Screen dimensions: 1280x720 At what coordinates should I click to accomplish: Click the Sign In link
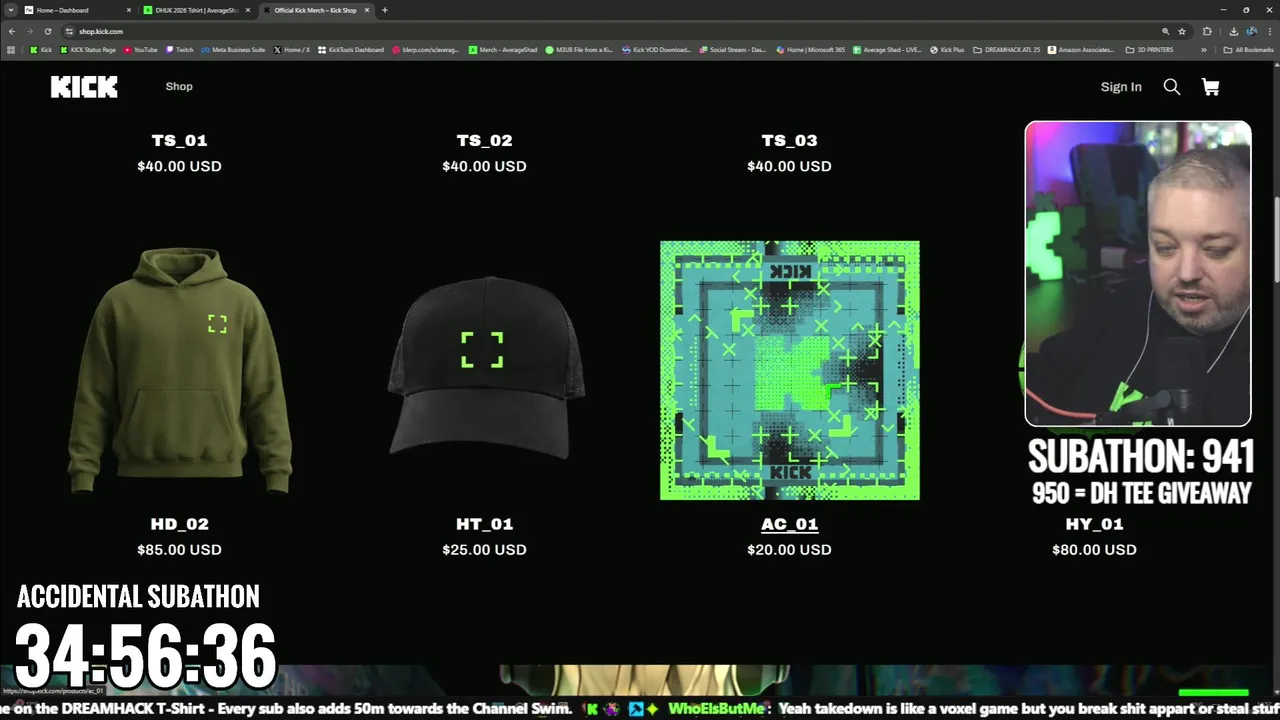coord(1121,87)
